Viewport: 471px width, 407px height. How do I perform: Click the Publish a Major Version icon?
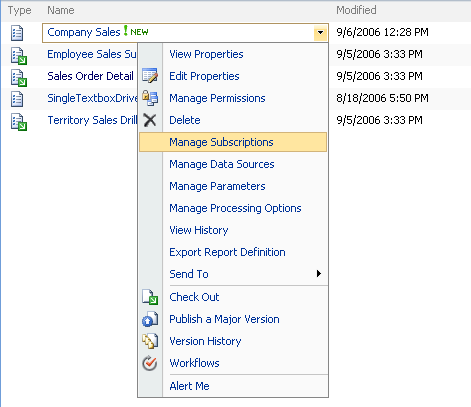(150, 319)
